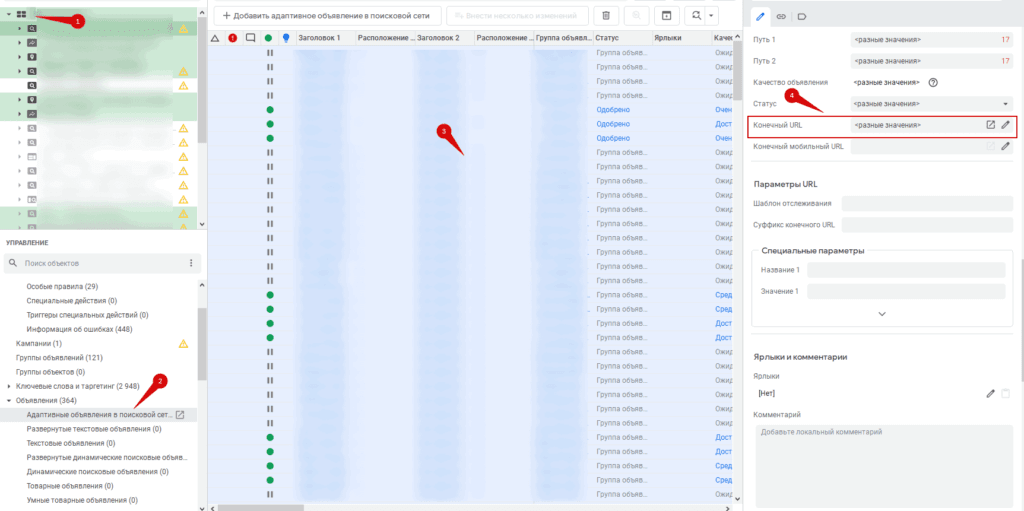Screen dimensions: 1024x511
Task: Click the Путь 1 input field
Action: tap(932, 40)
